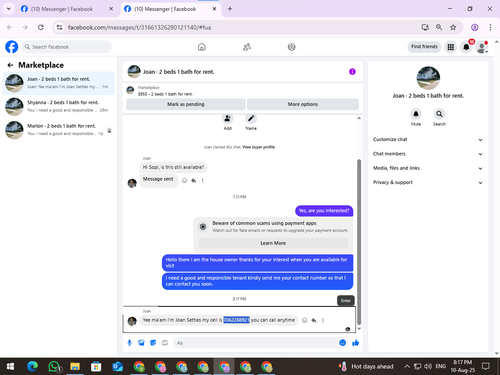React to Message sent bubble
The image size is (500, 375).
(x=184, y=181)
